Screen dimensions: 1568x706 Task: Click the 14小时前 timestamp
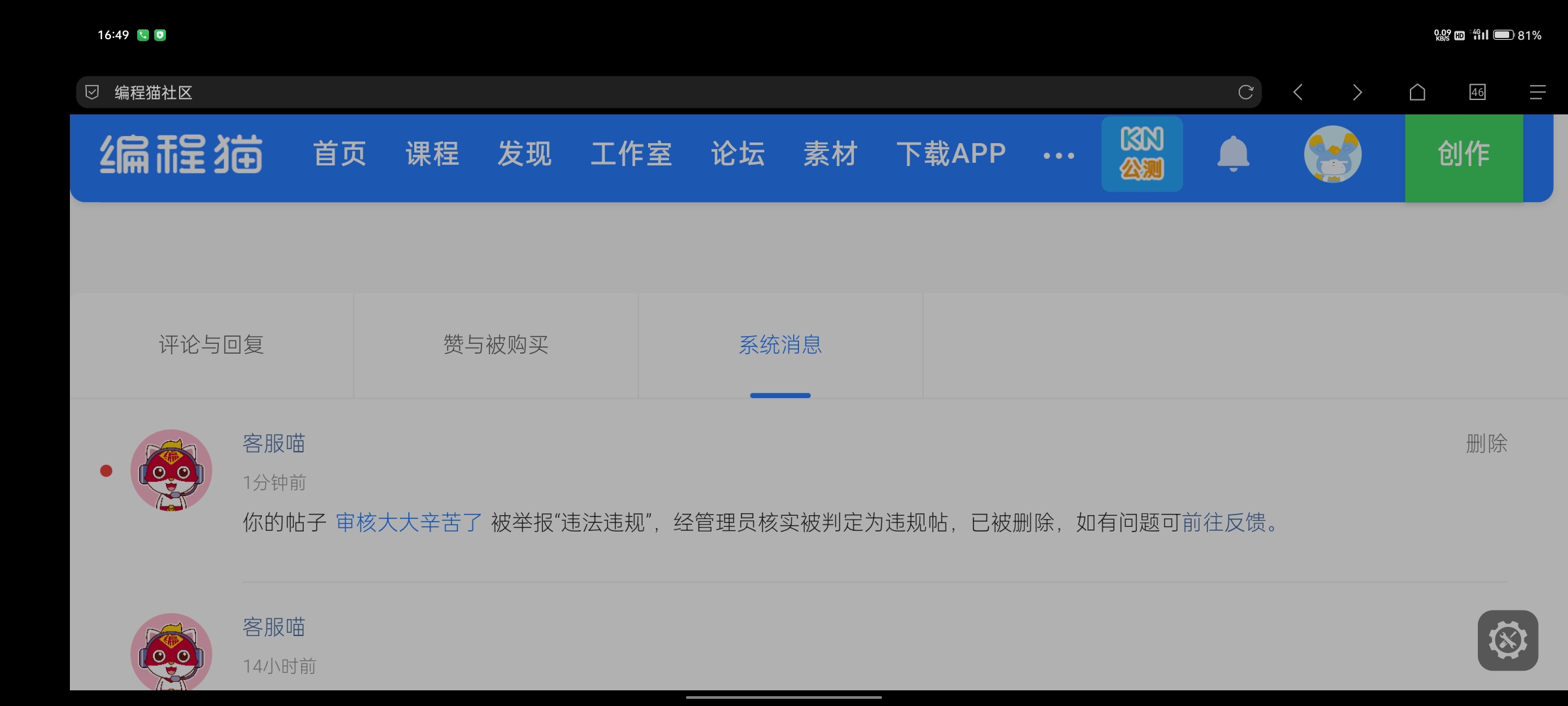[280, 666]
